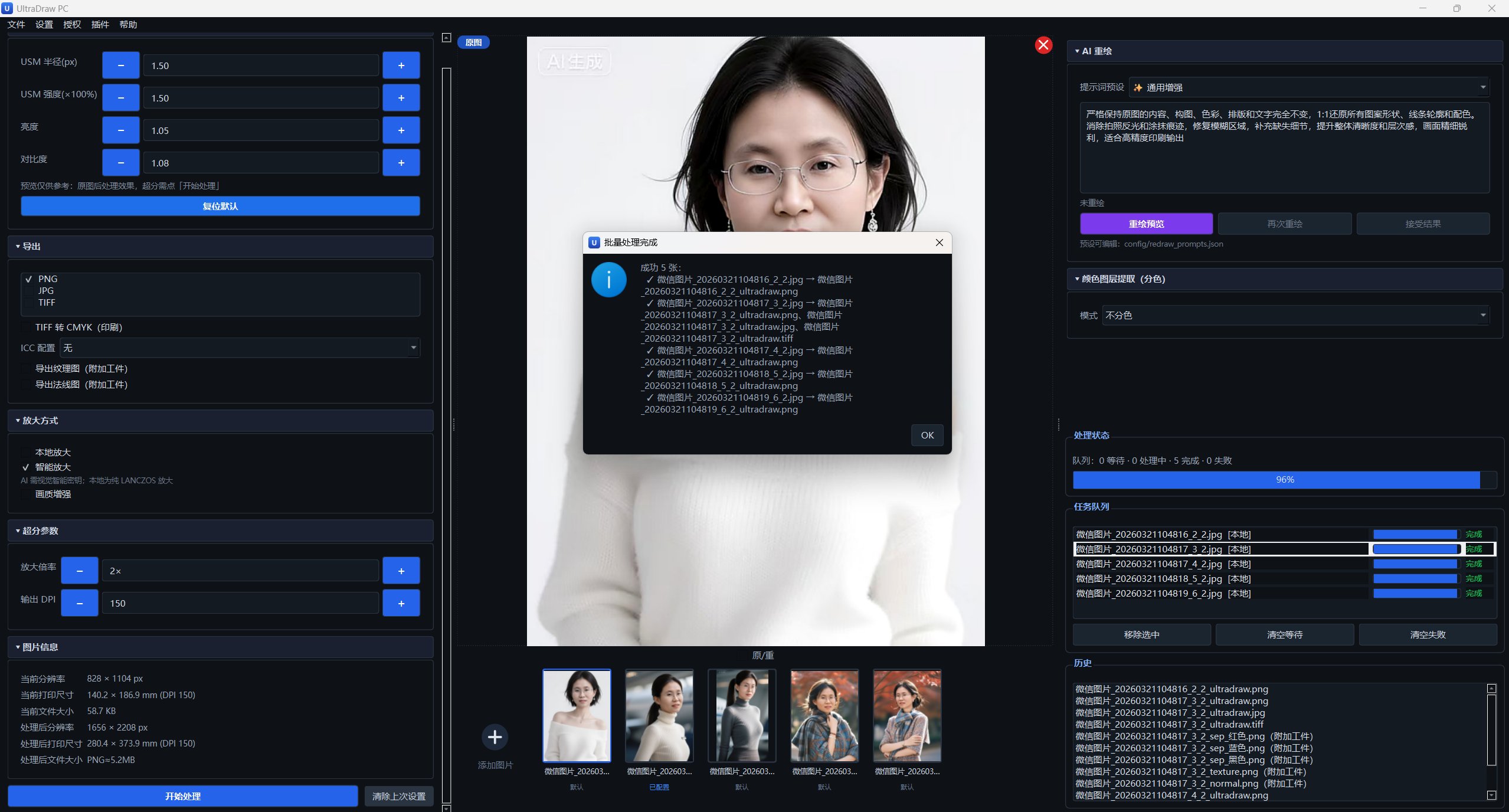Collapse the AI 重绘 section
Image resolution: width=1509 pixels, height=812 pixels.
tap(1285, 51)
